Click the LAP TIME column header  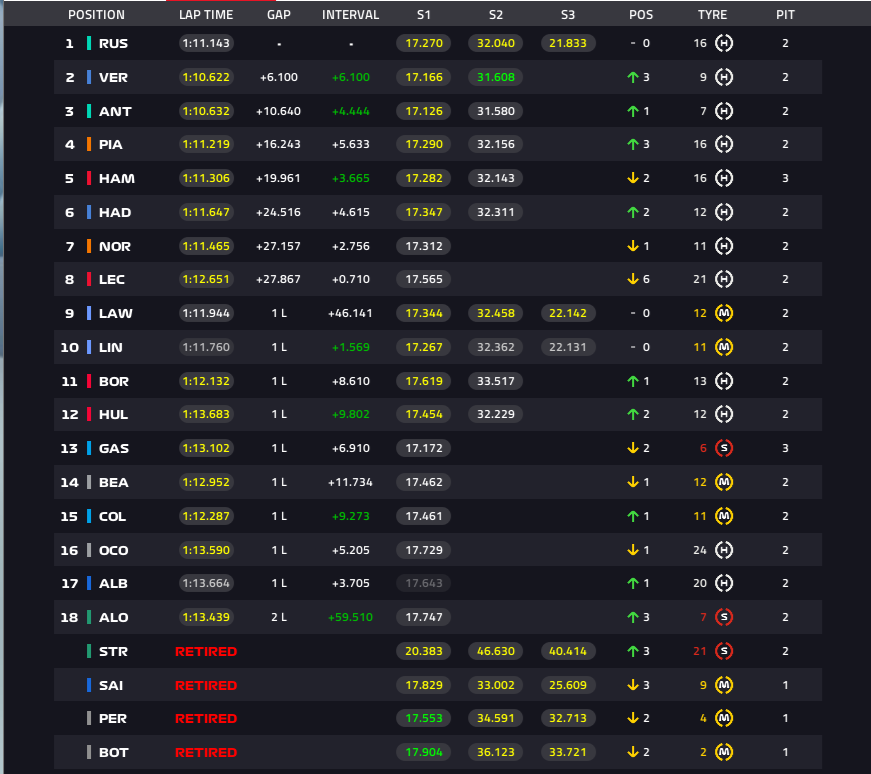[x=206, y=15]
